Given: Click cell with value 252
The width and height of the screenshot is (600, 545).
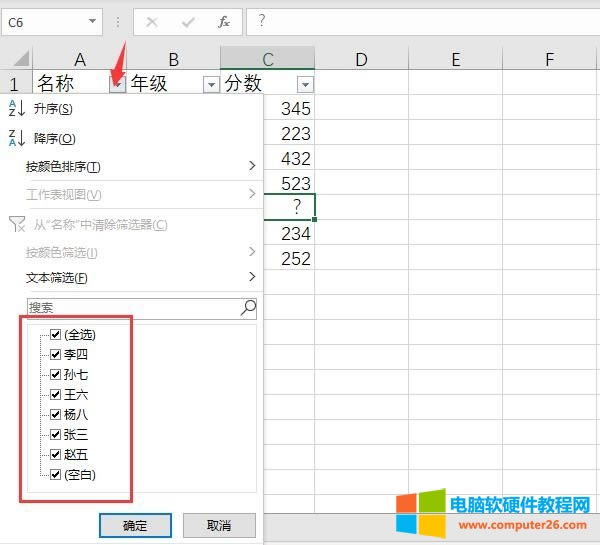Looking at the screenshot, I should [x=289, y=258].
